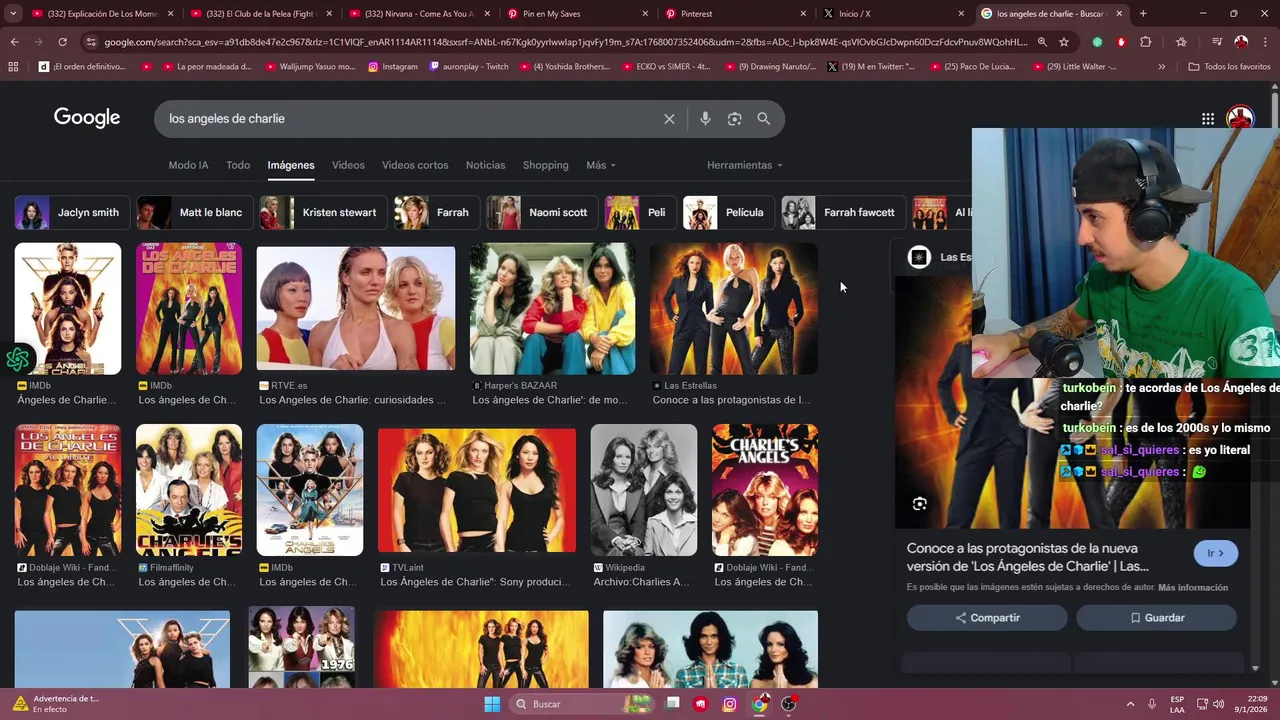Click the Ir button in preview panel
This screenshot has height=720, width=1280.
click(x=1216, y=553)
